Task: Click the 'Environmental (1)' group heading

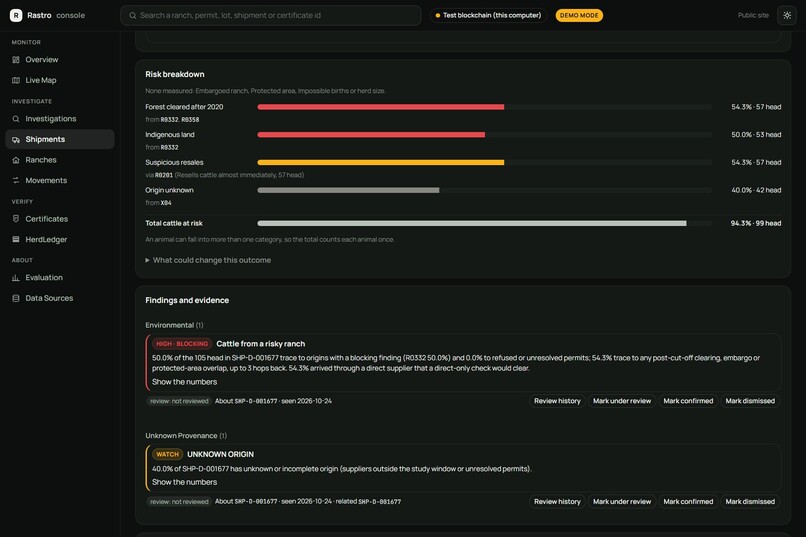Action: click(174, 325)
